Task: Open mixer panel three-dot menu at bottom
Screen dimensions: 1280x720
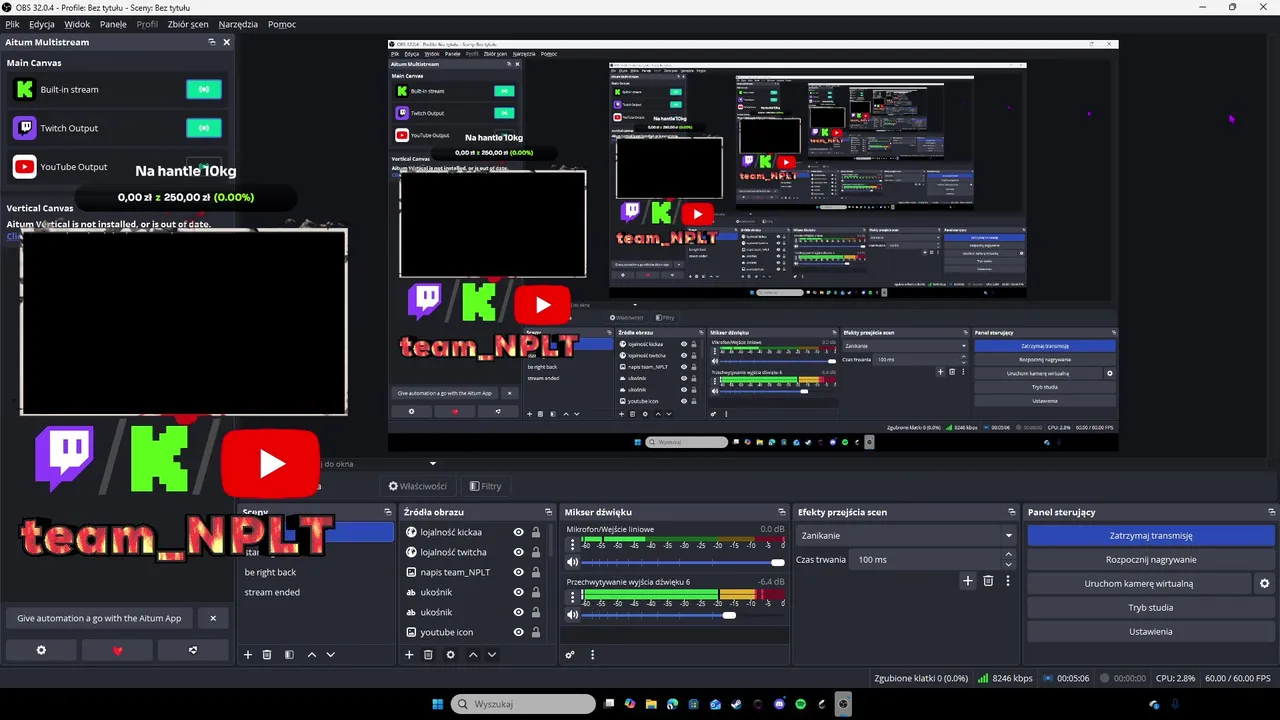Action: (592, 655)
